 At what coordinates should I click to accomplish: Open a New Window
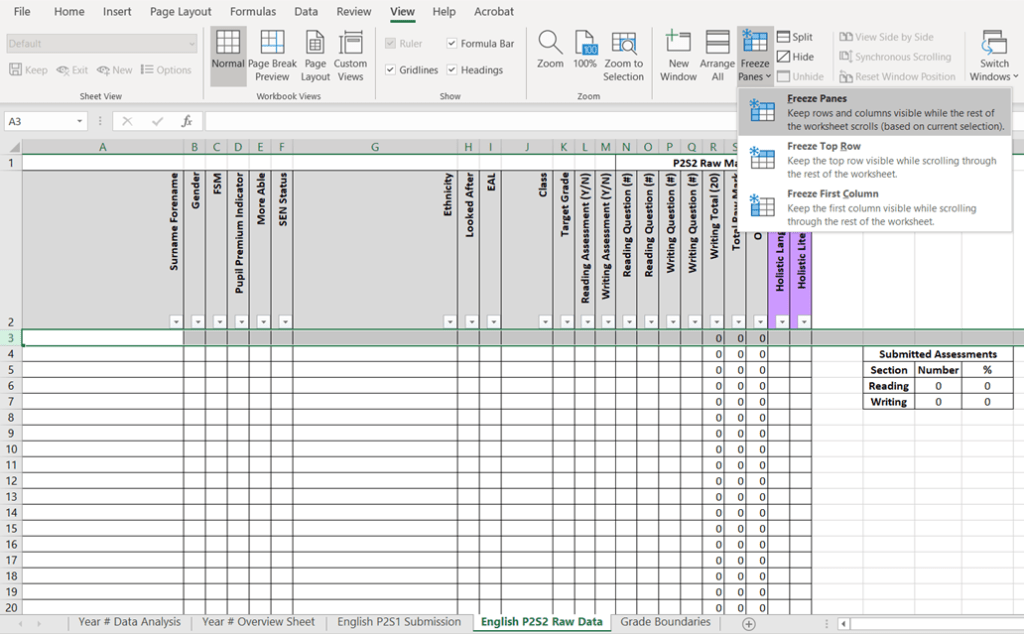(678, 55)
